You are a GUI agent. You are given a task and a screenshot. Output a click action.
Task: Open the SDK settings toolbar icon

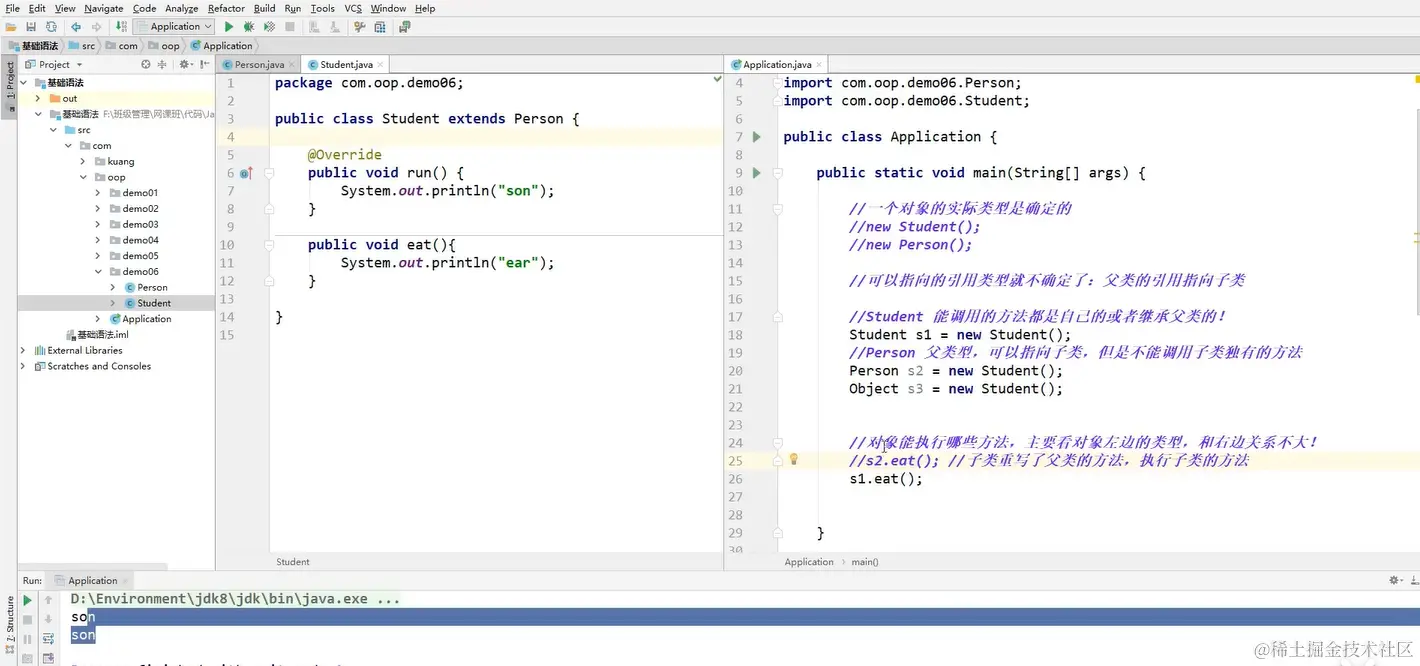point(380,27)
